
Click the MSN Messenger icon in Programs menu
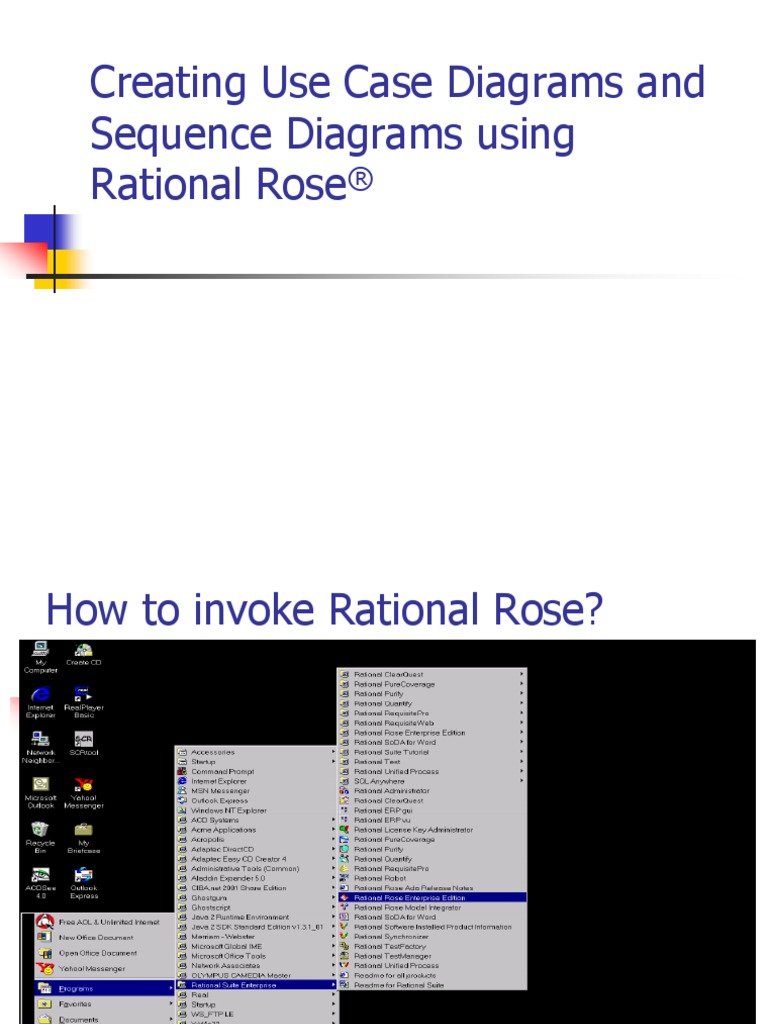pyautogui.click(x=182, y=791)
